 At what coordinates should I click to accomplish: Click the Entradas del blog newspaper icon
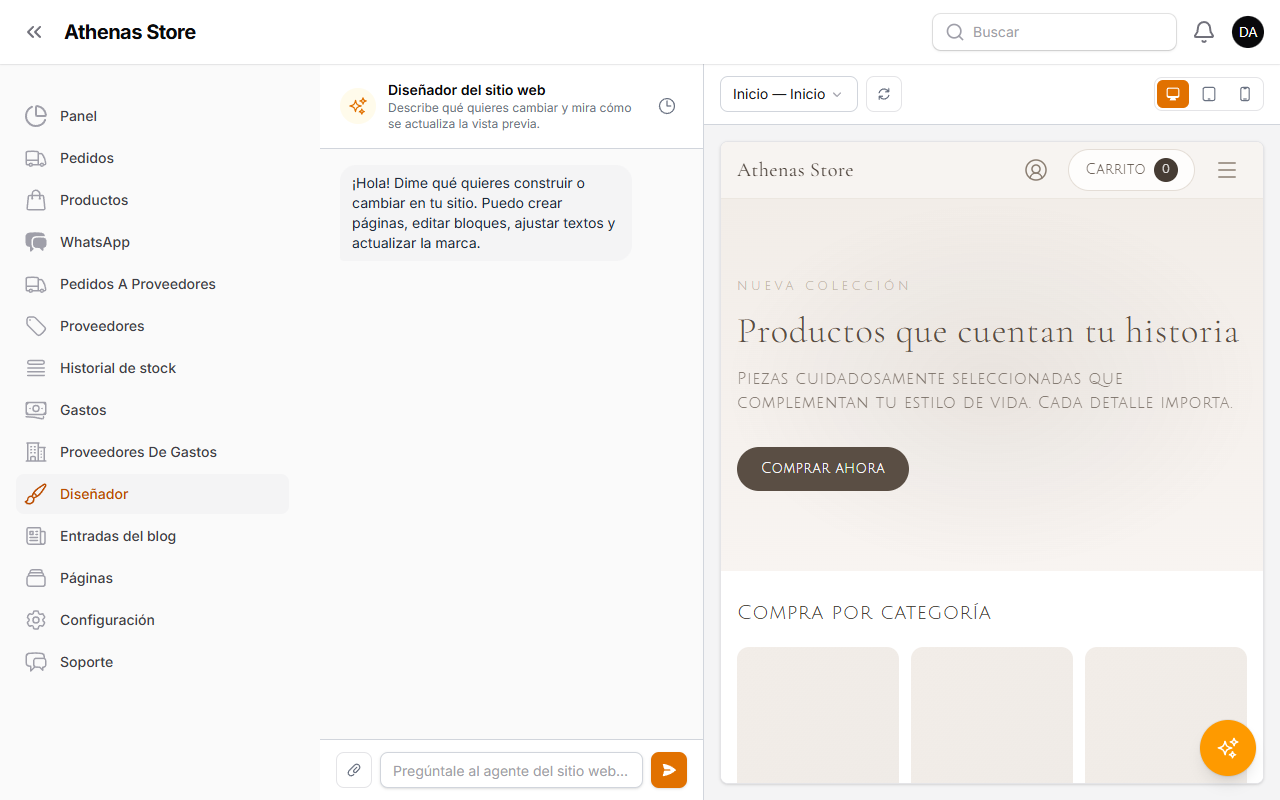point(36,536)
